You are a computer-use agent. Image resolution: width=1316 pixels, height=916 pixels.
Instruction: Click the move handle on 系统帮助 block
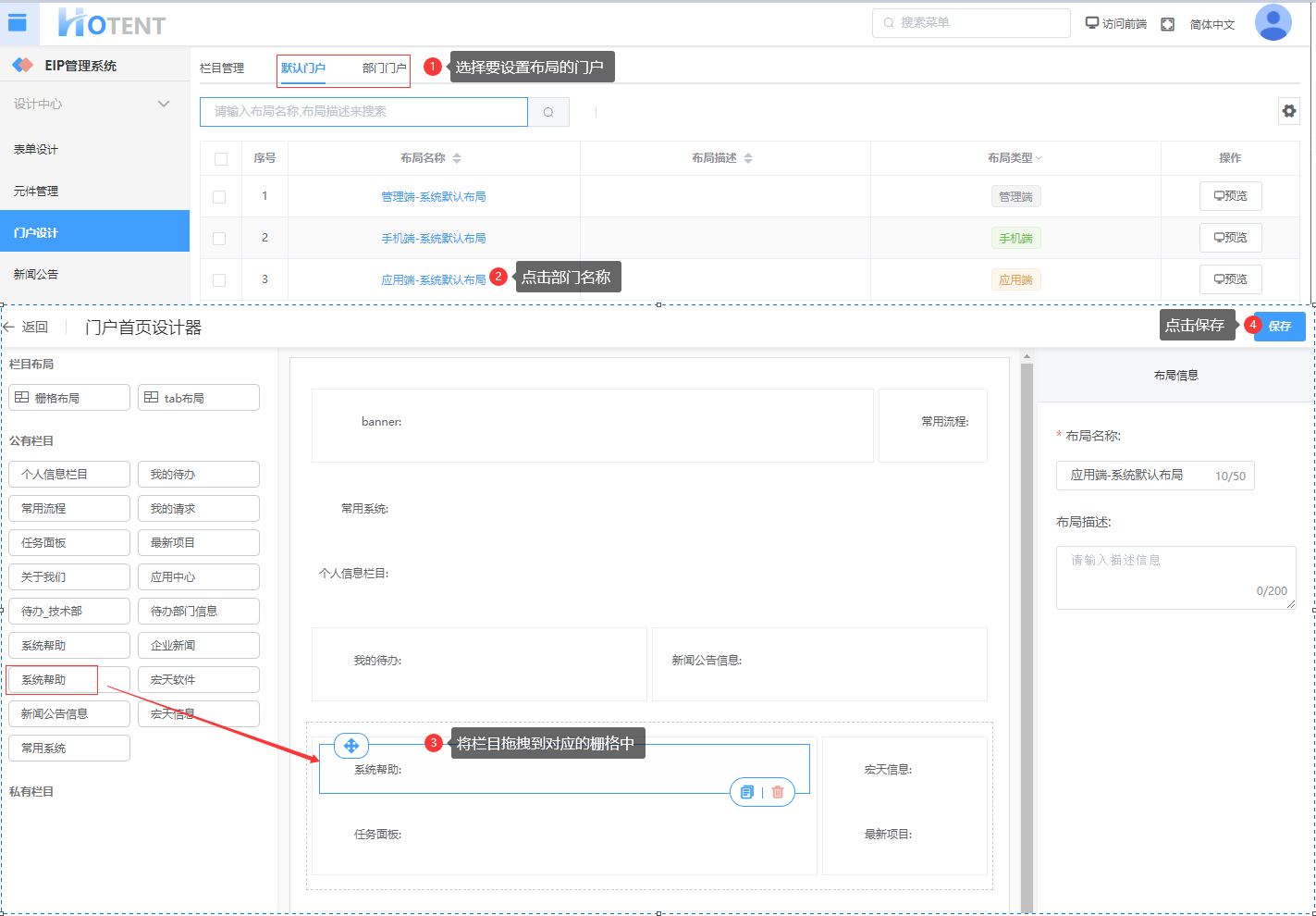tap(351, 745)
